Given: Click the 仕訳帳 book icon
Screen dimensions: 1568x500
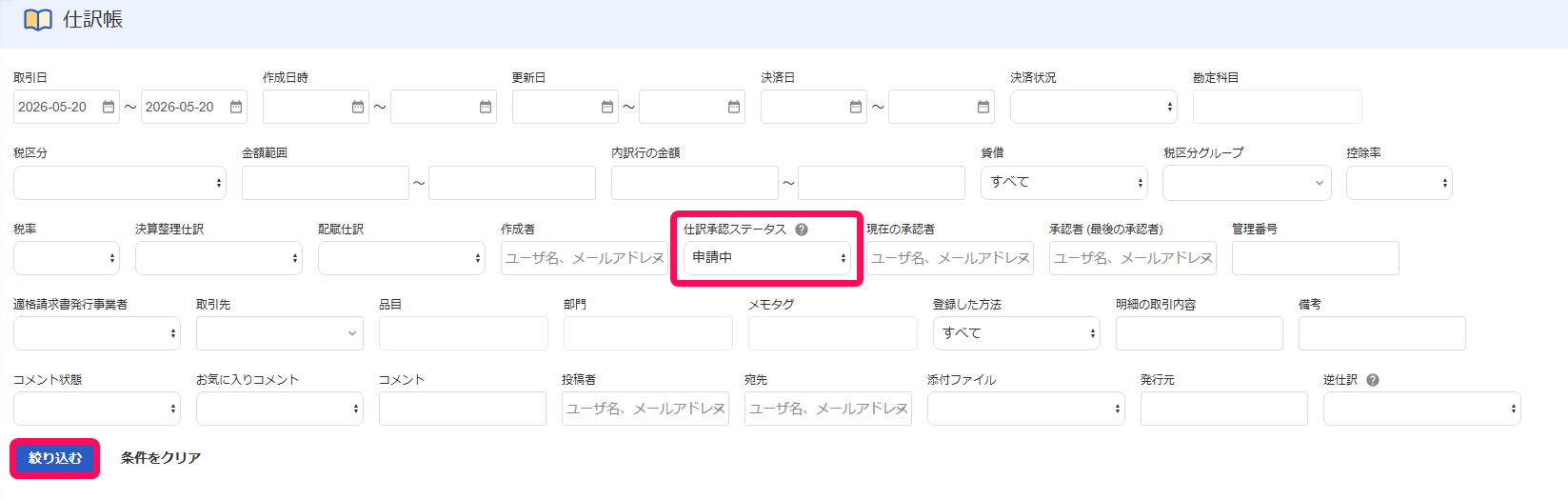Looking at the screenshot, I should tap(38, 20).
